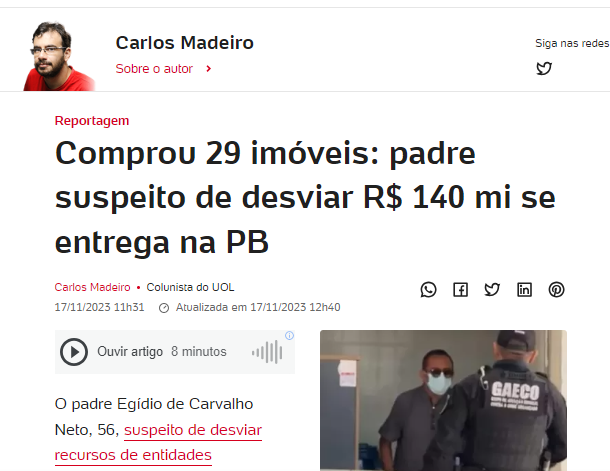Viewport: 610px width, 471px height.
Task: Share article on LinkedIn icon
Action: [x=524, y=290]
